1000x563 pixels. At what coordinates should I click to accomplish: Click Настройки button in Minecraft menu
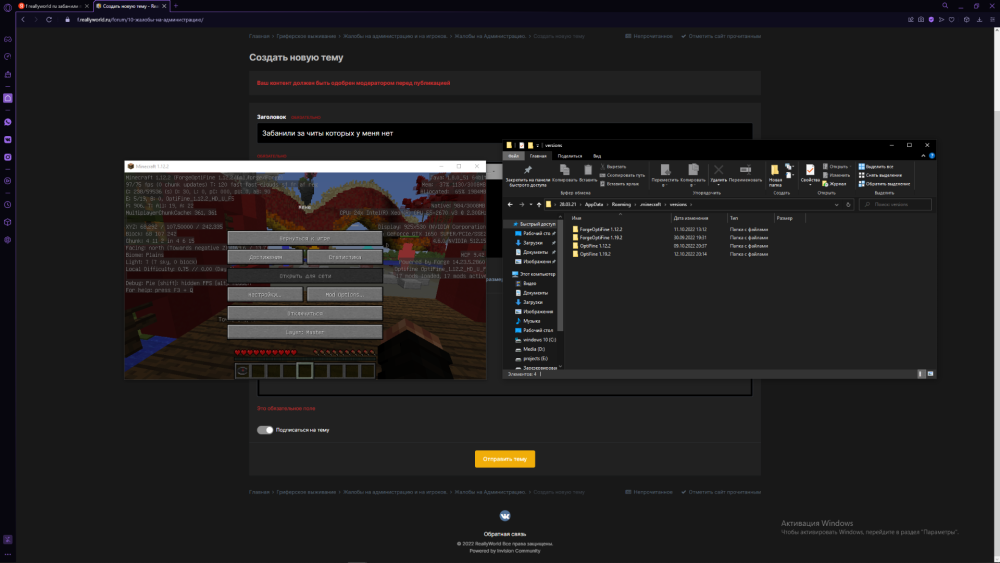pyautogui.click(x=265, y=295)
